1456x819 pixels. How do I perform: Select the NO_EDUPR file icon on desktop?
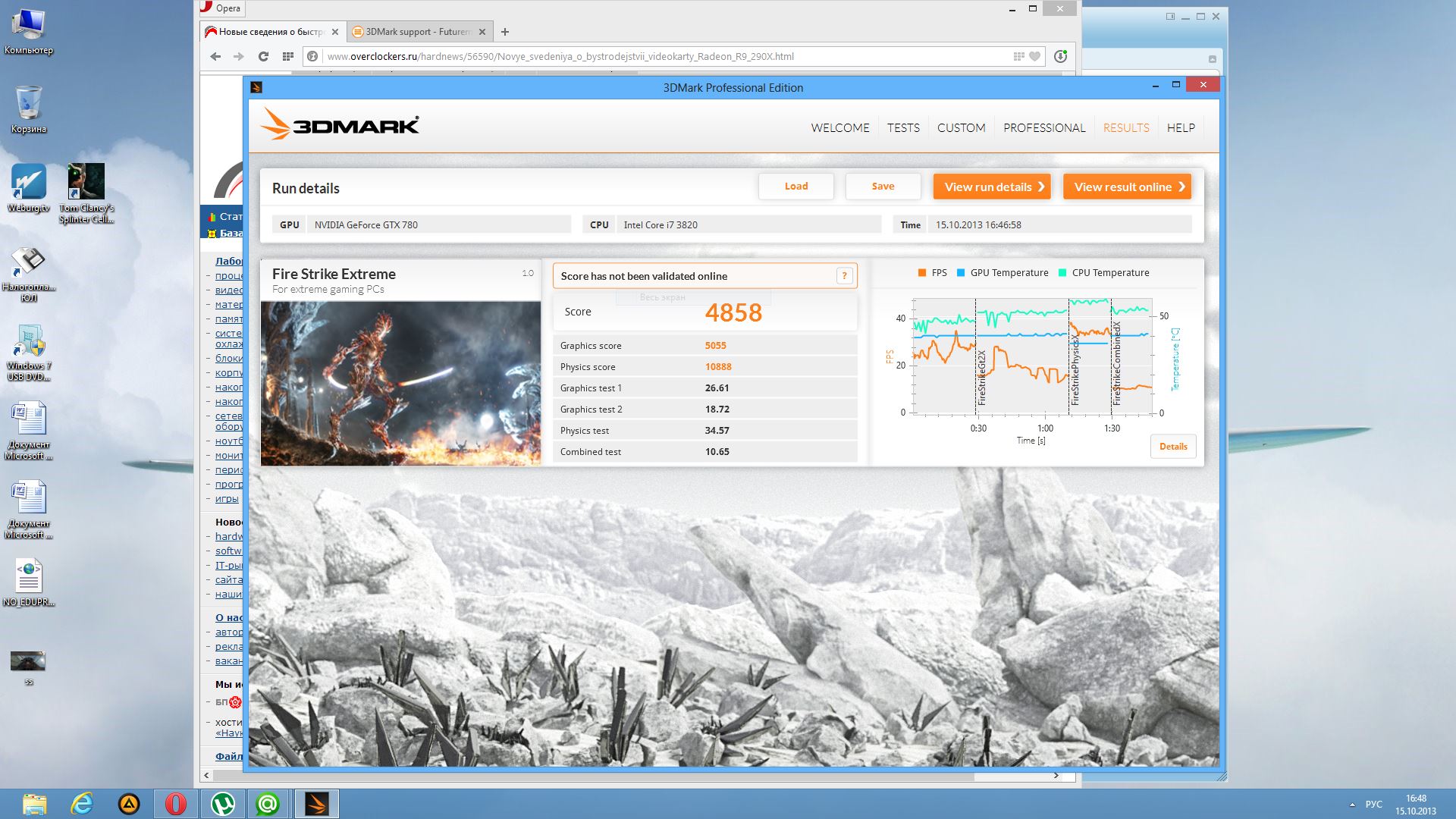click(28, 582)
